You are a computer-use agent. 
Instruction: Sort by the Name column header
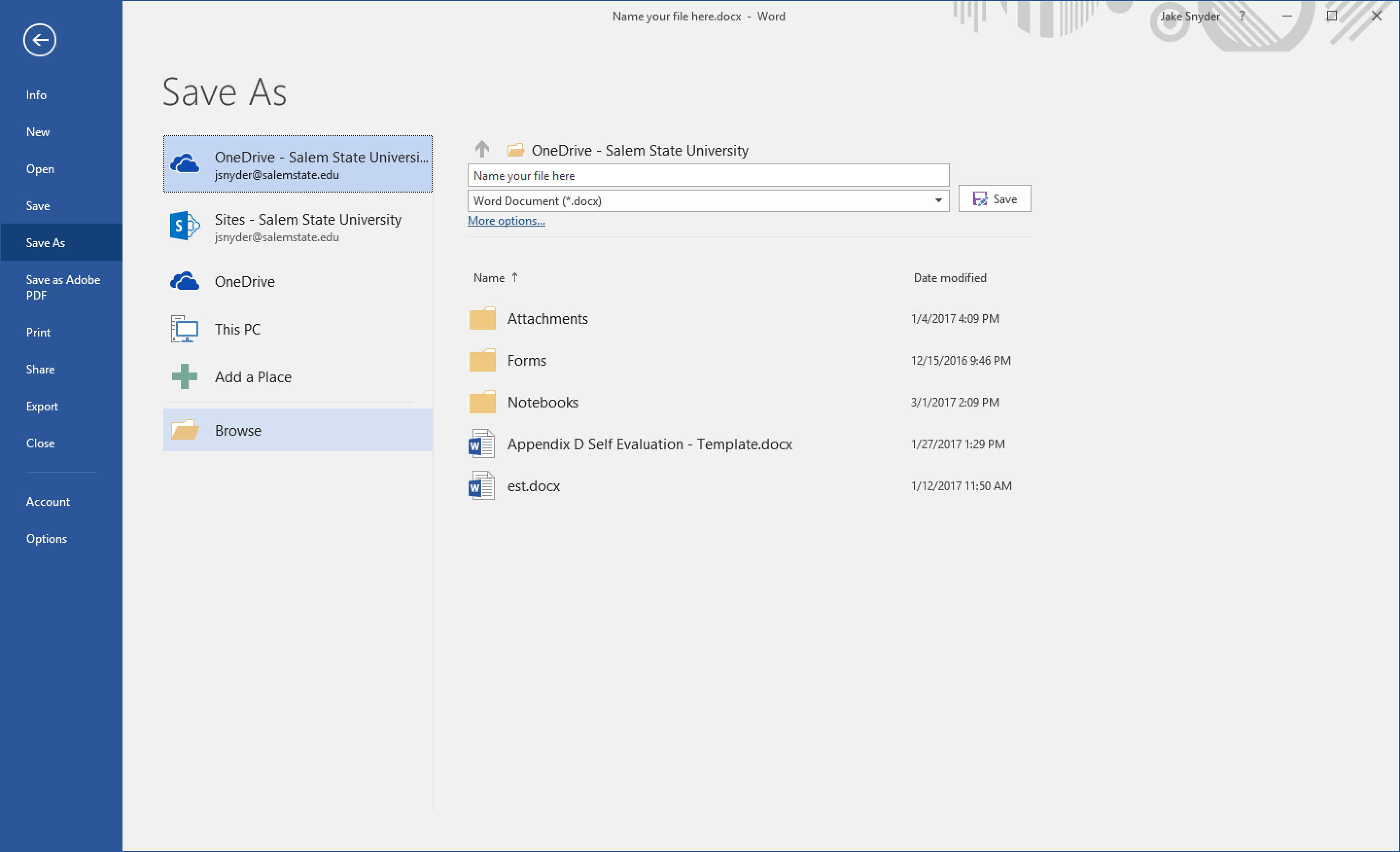pos(489,278)
